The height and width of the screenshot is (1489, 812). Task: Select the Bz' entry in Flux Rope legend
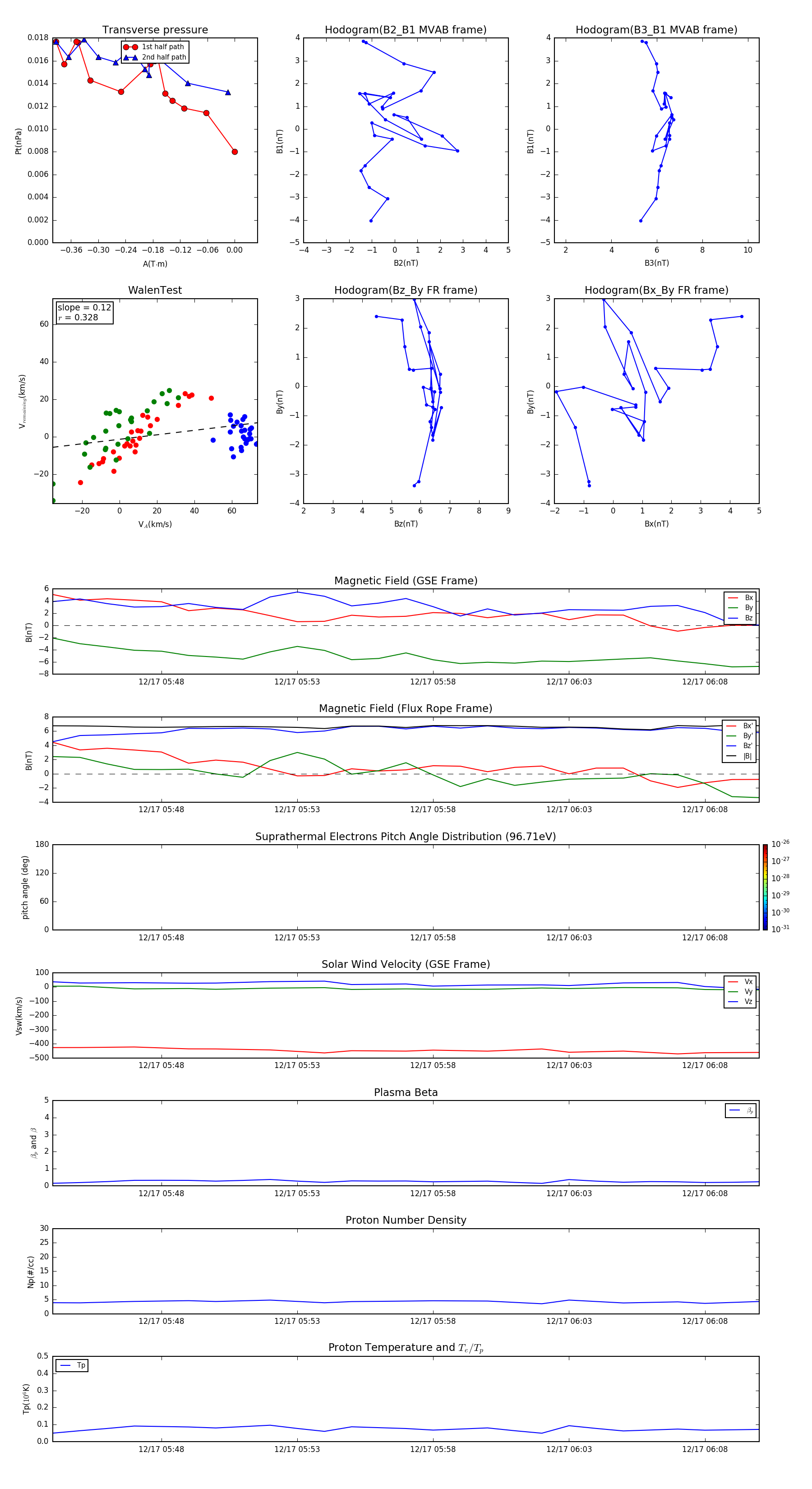(740, 746)
